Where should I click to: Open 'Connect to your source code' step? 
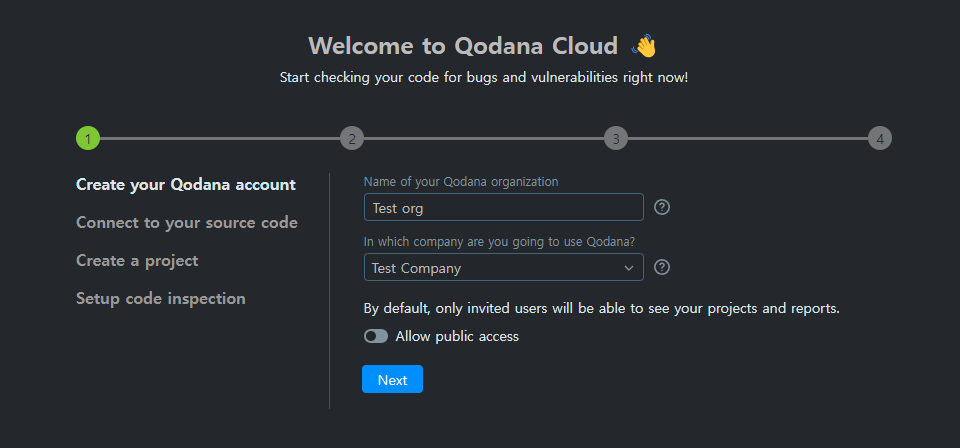click(187, 223)
